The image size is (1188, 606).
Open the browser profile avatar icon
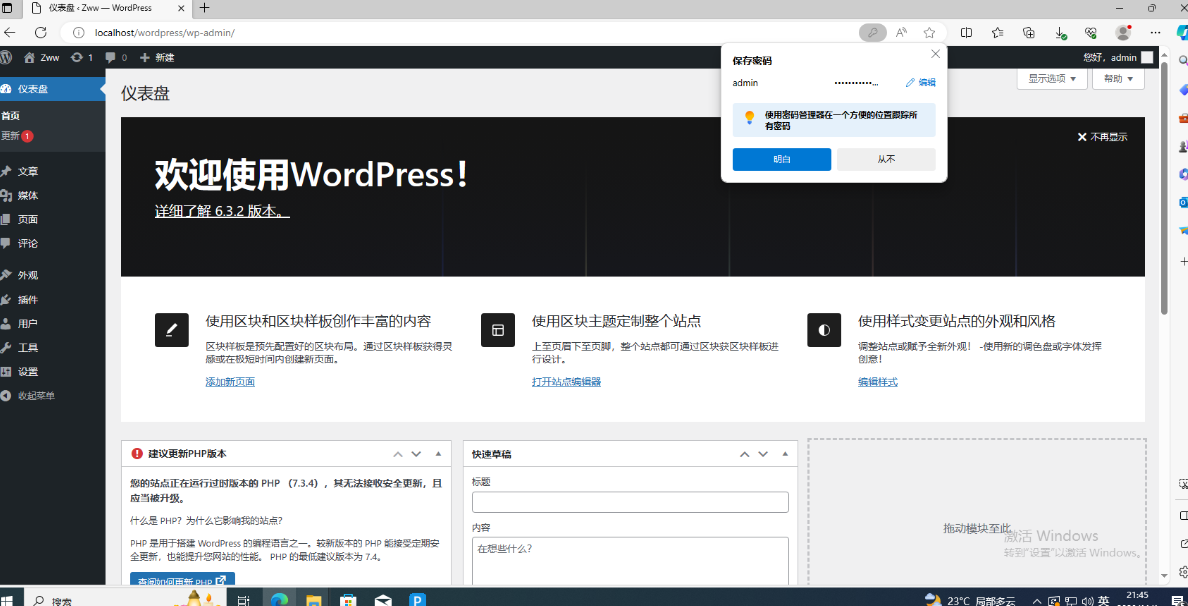tap(1123, 32)
